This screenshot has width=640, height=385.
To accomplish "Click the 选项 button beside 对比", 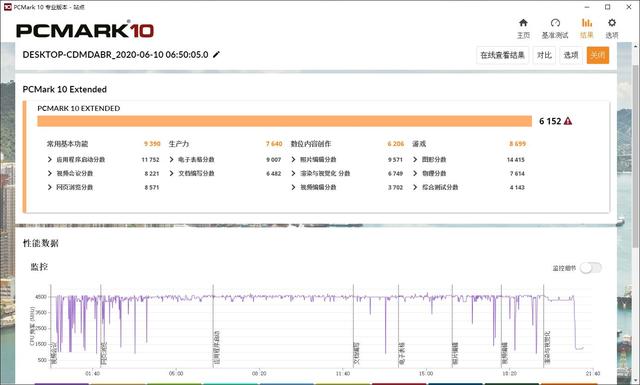I will (x=571, y=55).
